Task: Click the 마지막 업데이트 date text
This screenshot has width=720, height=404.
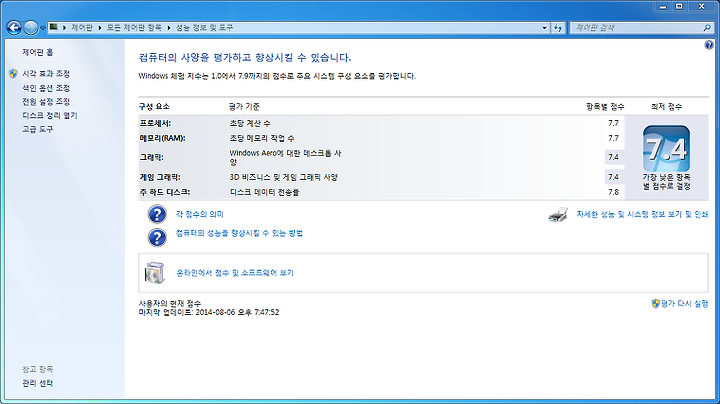Action: [x=209, y=312]
